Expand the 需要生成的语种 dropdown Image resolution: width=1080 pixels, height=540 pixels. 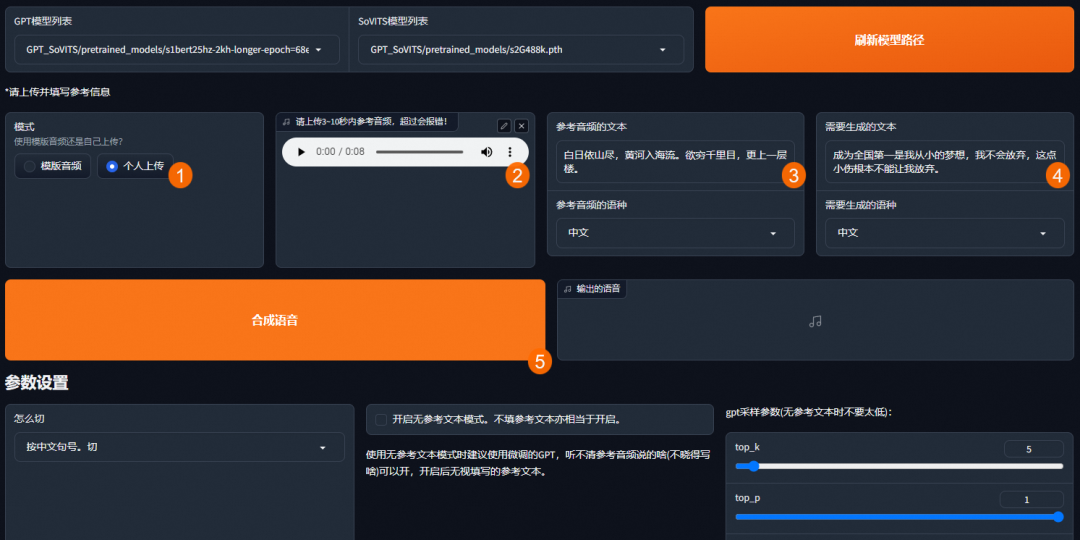pyautogui.click(x=944, y=233)
